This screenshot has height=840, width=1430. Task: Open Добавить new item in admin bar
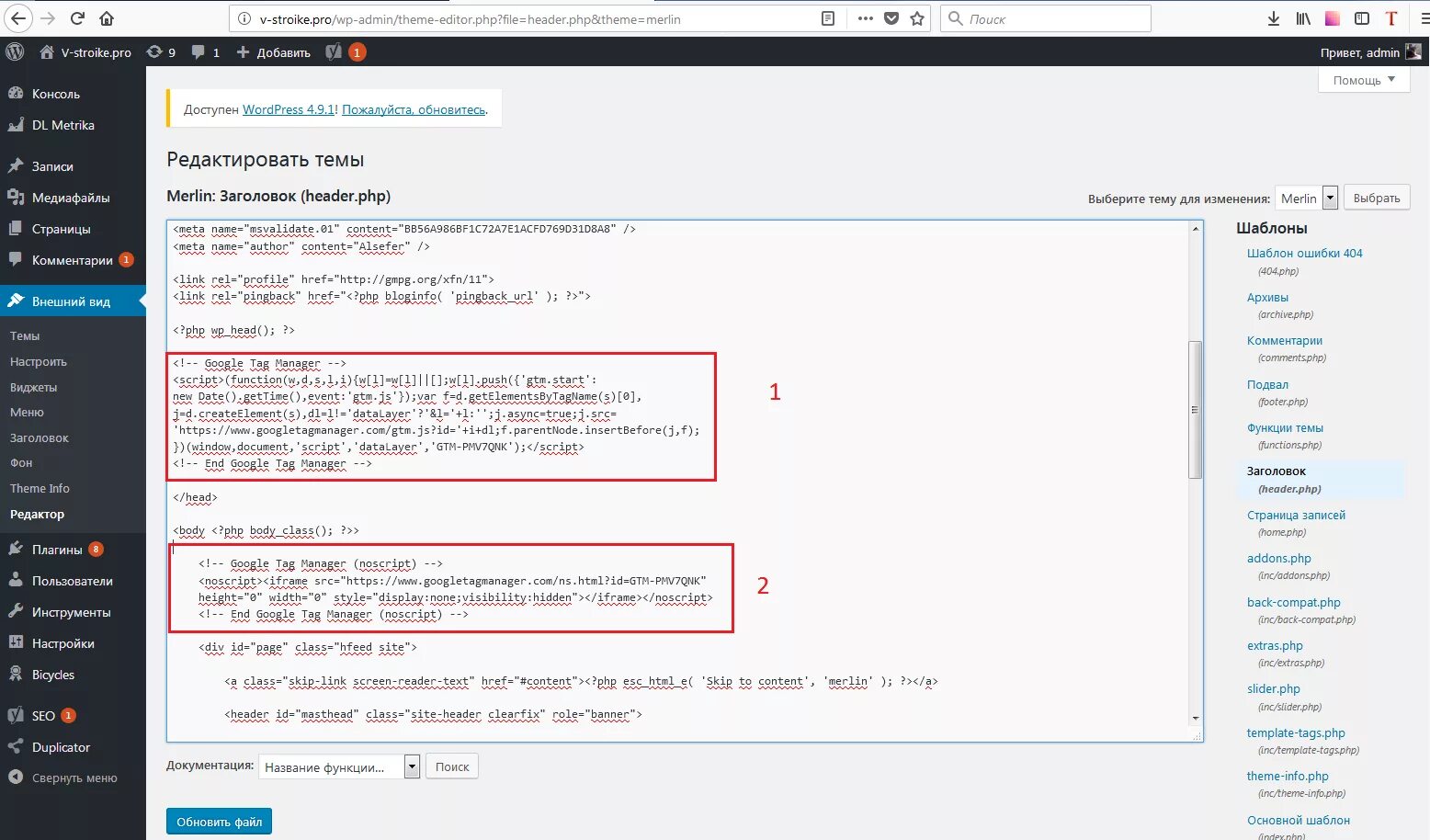click(x=274, y=52)
